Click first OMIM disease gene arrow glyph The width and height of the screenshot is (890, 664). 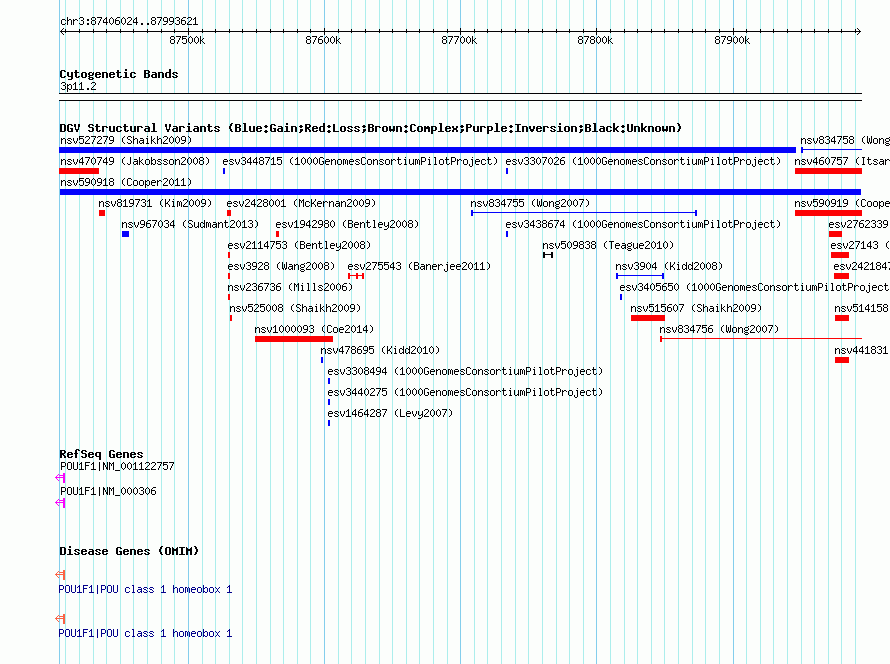tap(60, 575)
